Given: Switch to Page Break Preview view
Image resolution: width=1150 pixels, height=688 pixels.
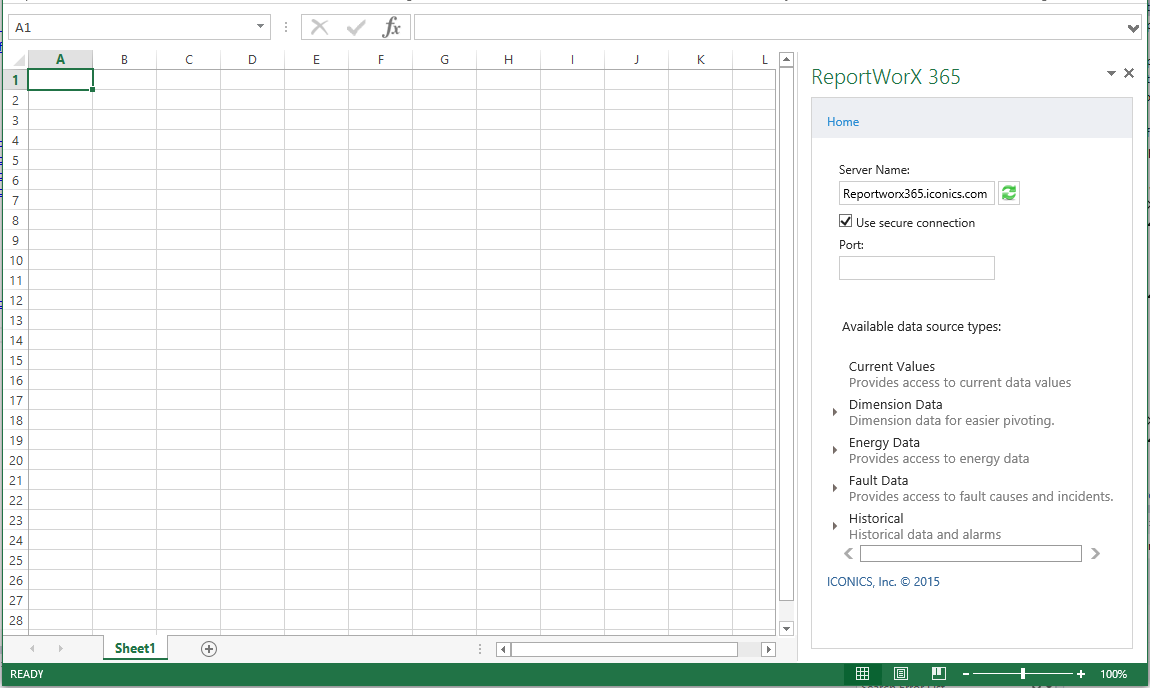Looking at the screenshot, I should 939,673.
